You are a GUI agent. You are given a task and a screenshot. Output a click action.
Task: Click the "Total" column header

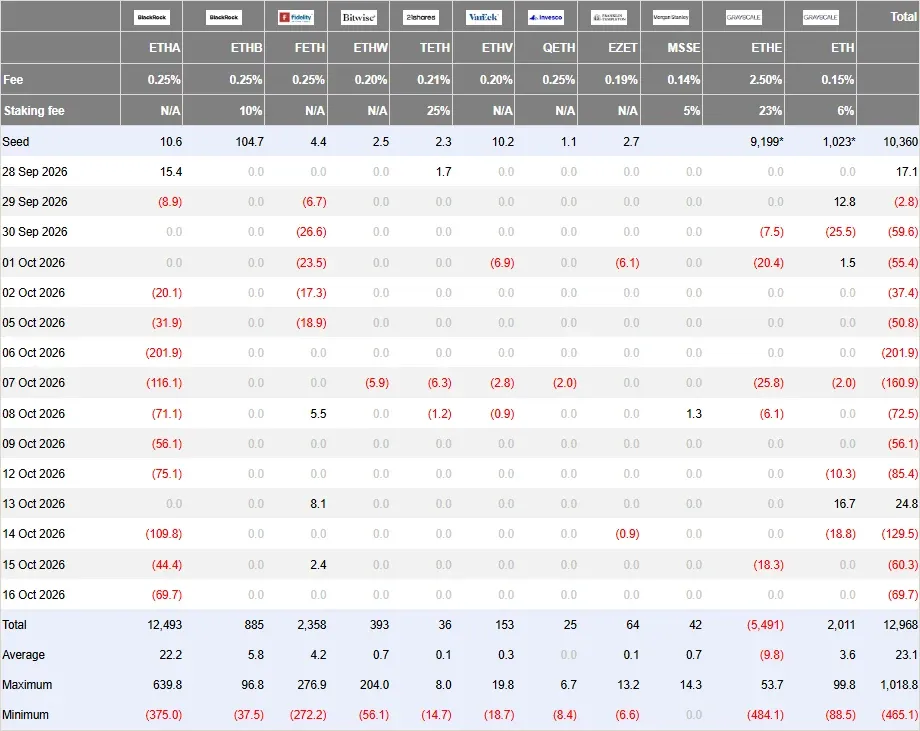pos(904,16)
